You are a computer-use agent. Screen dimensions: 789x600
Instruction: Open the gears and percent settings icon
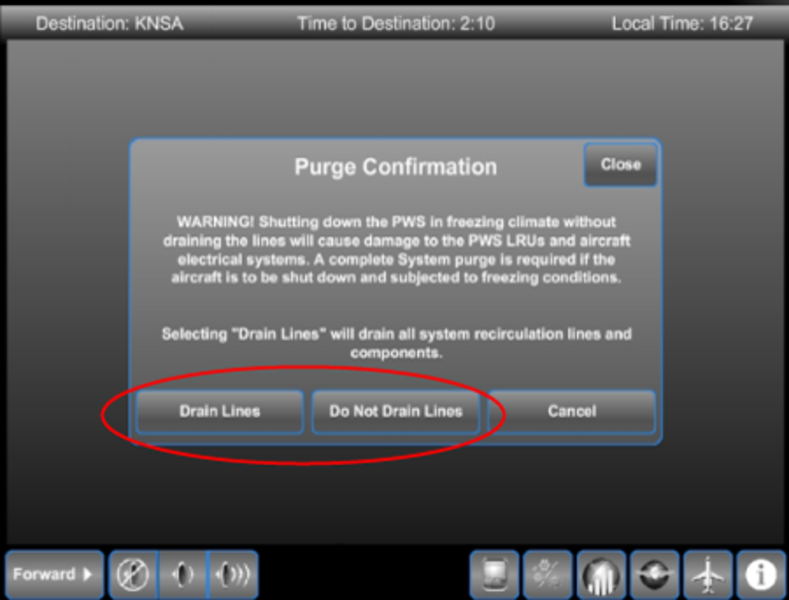tap(547, 574)
